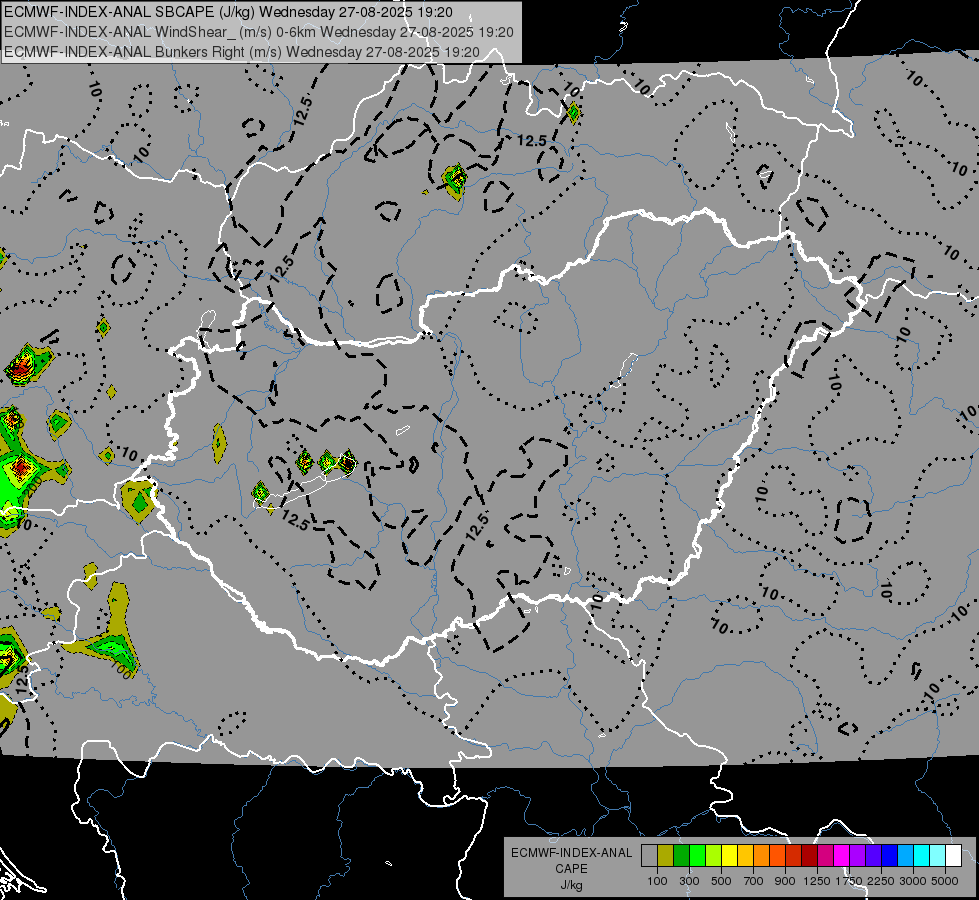Click the 2250 value in the legend
Screen dimensions: 979x900
(x=881, y=881)
